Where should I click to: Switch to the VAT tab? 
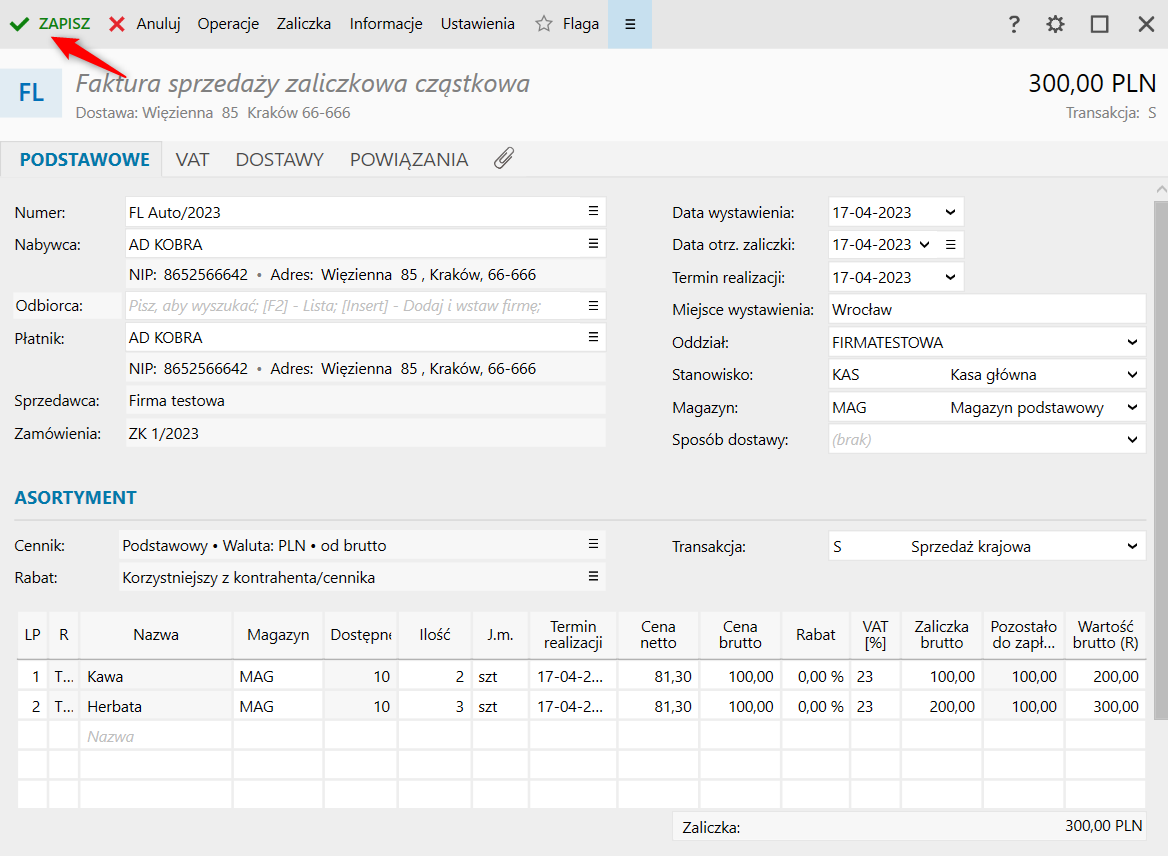click(x=192, y=159)
